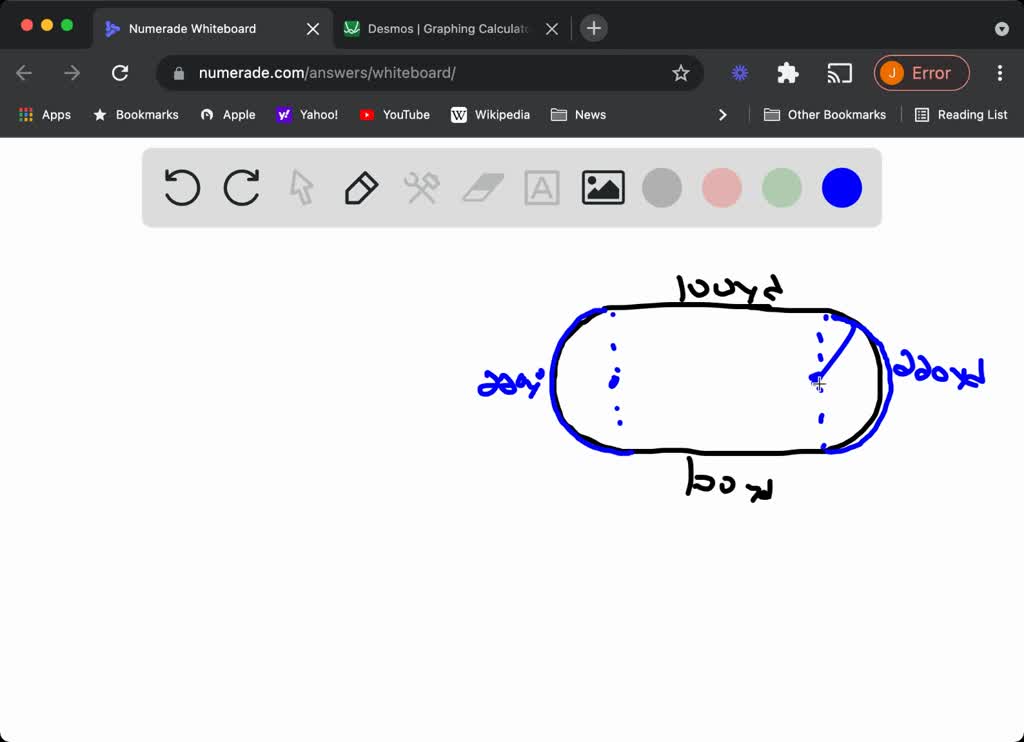The image size is (1024, 742).
Task: Expand the Other Bookmarks folder
Action: [x=825, y=115]
